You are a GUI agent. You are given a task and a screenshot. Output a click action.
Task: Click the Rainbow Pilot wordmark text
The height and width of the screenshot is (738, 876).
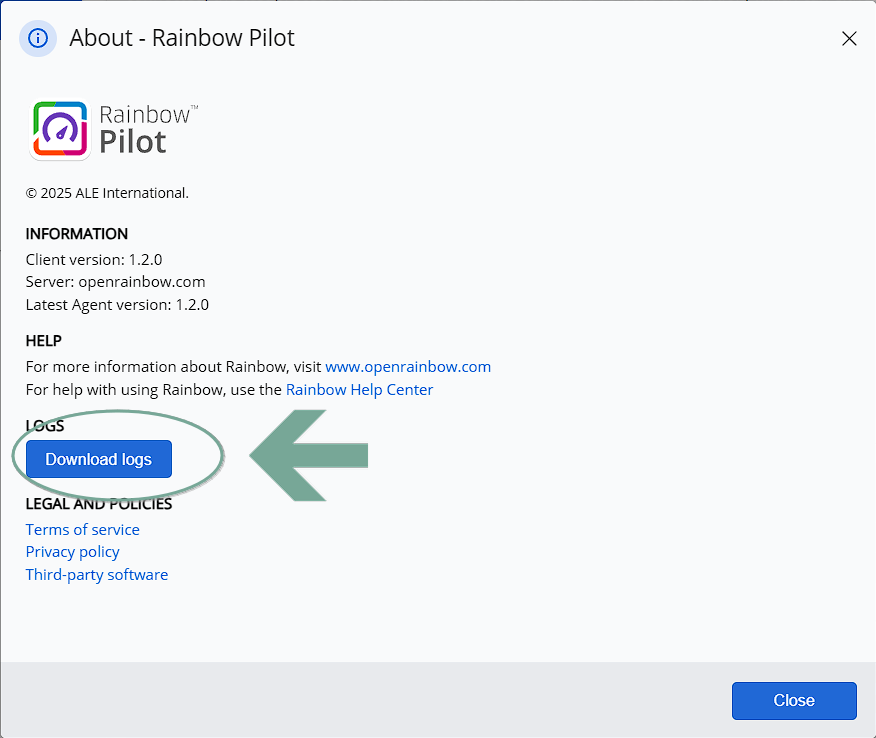click(146, 130)
